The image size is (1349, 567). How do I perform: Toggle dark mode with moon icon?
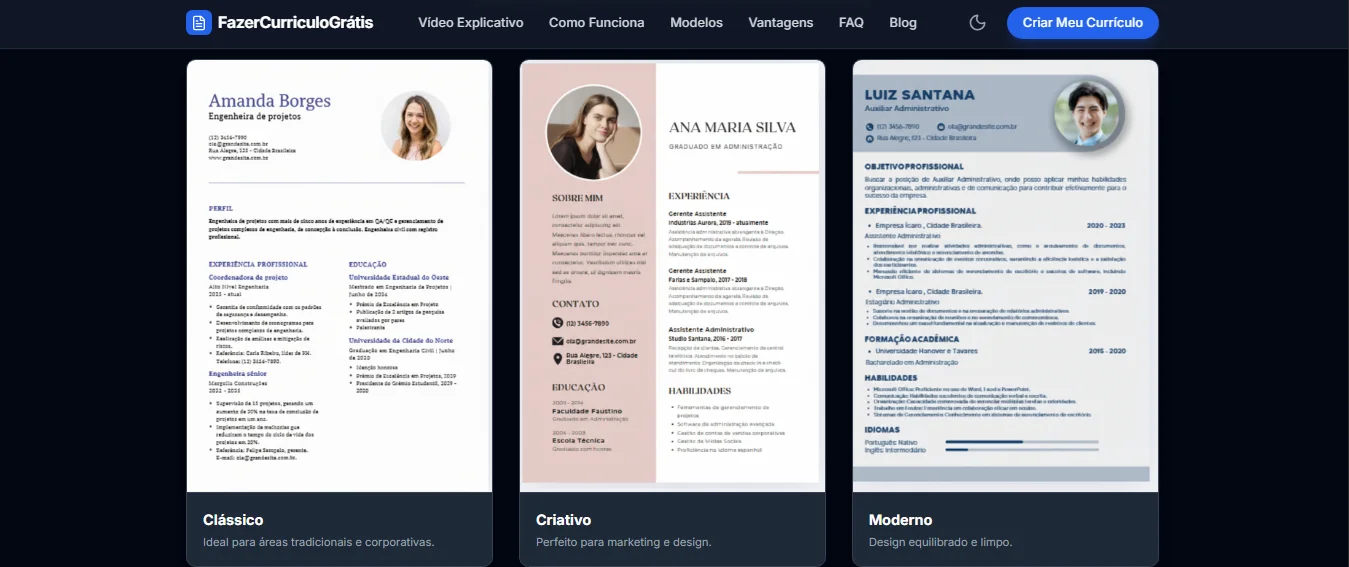pyautogui.click(x=978, y=22)
